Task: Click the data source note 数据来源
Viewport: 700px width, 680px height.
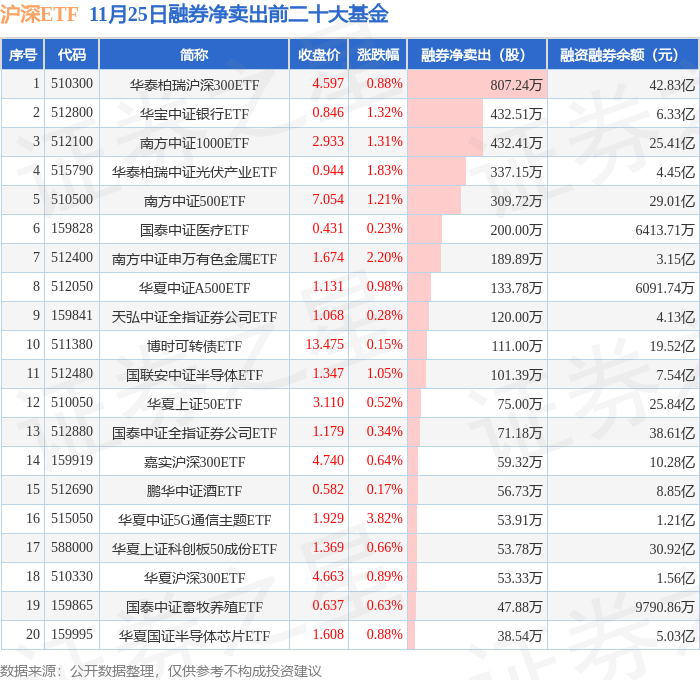Action: point(161,671)
